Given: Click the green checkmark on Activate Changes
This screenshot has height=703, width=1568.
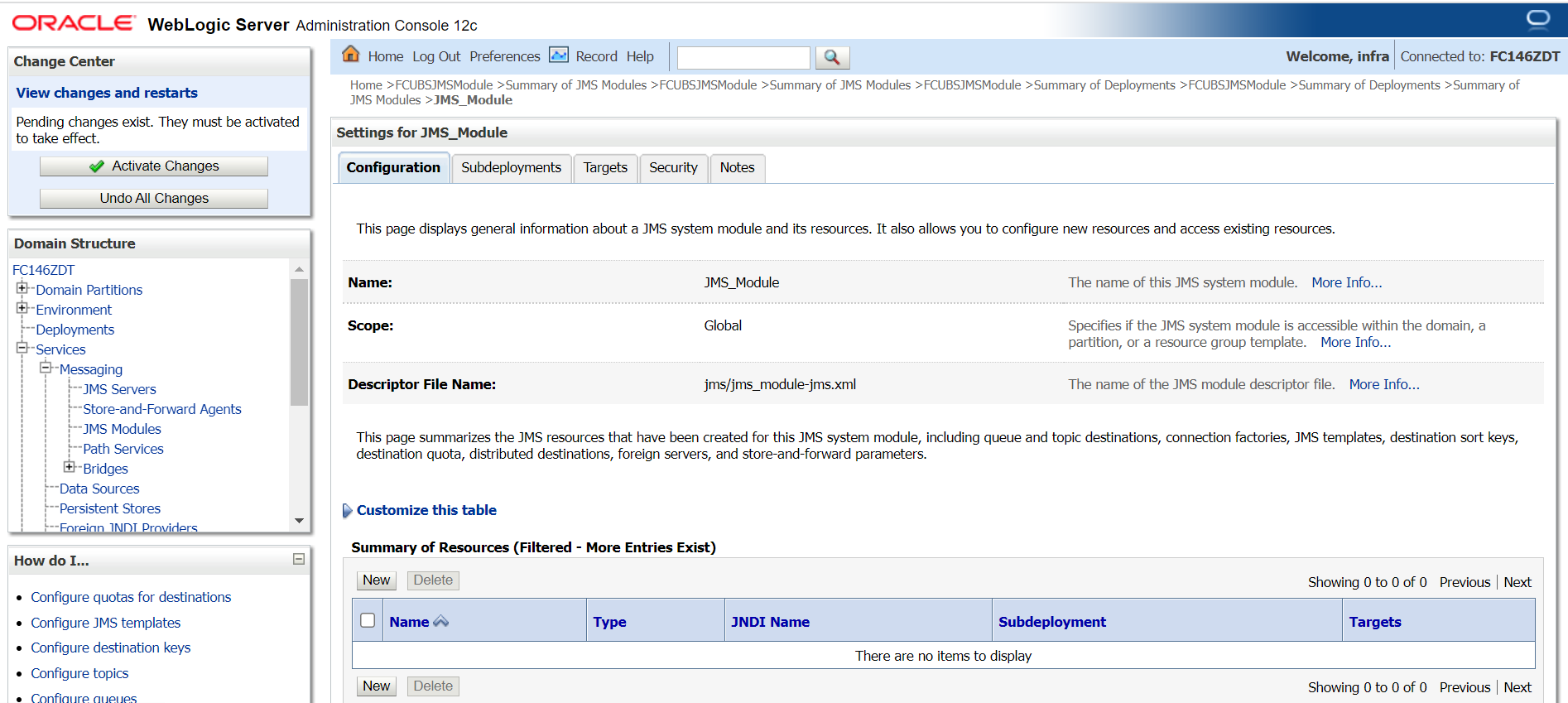Looking at the screenshot, I should 97,166.
